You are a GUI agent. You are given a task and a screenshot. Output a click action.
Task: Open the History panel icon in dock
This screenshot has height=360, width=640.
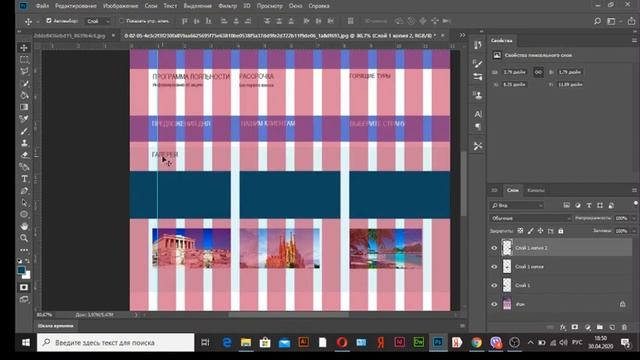coord(478,45)
